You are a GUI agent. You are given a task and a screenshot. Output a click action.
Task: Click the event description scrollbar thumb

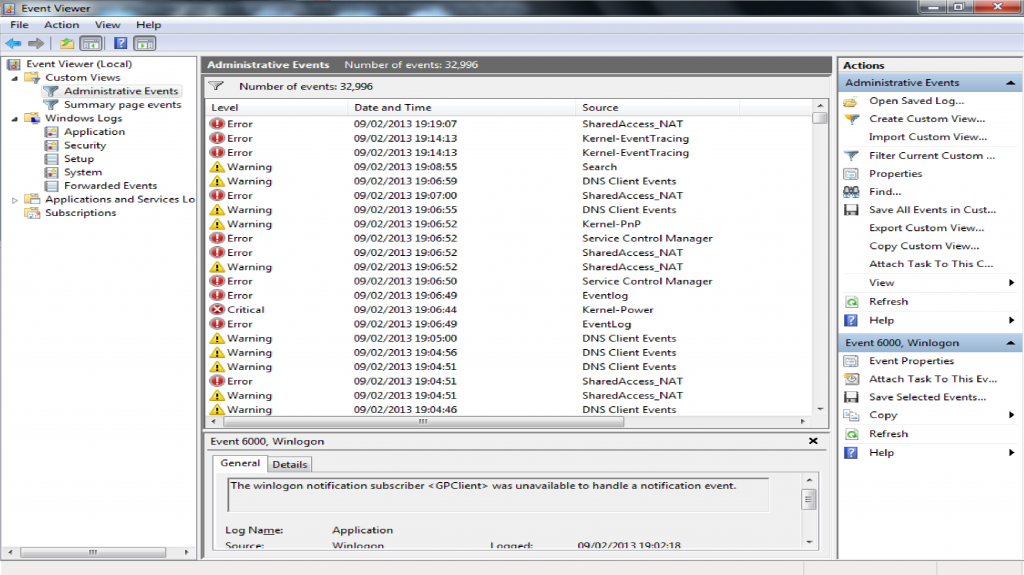[x=808, y=499]
